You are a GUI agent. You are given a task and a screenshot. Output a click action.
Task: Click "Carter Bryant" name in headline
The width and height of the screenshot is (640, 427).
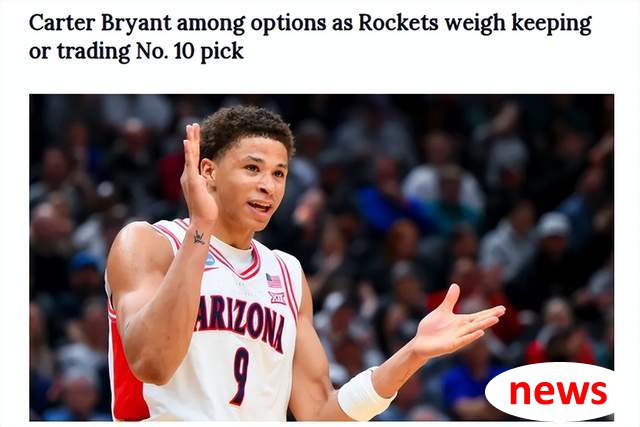click(100, 23)
